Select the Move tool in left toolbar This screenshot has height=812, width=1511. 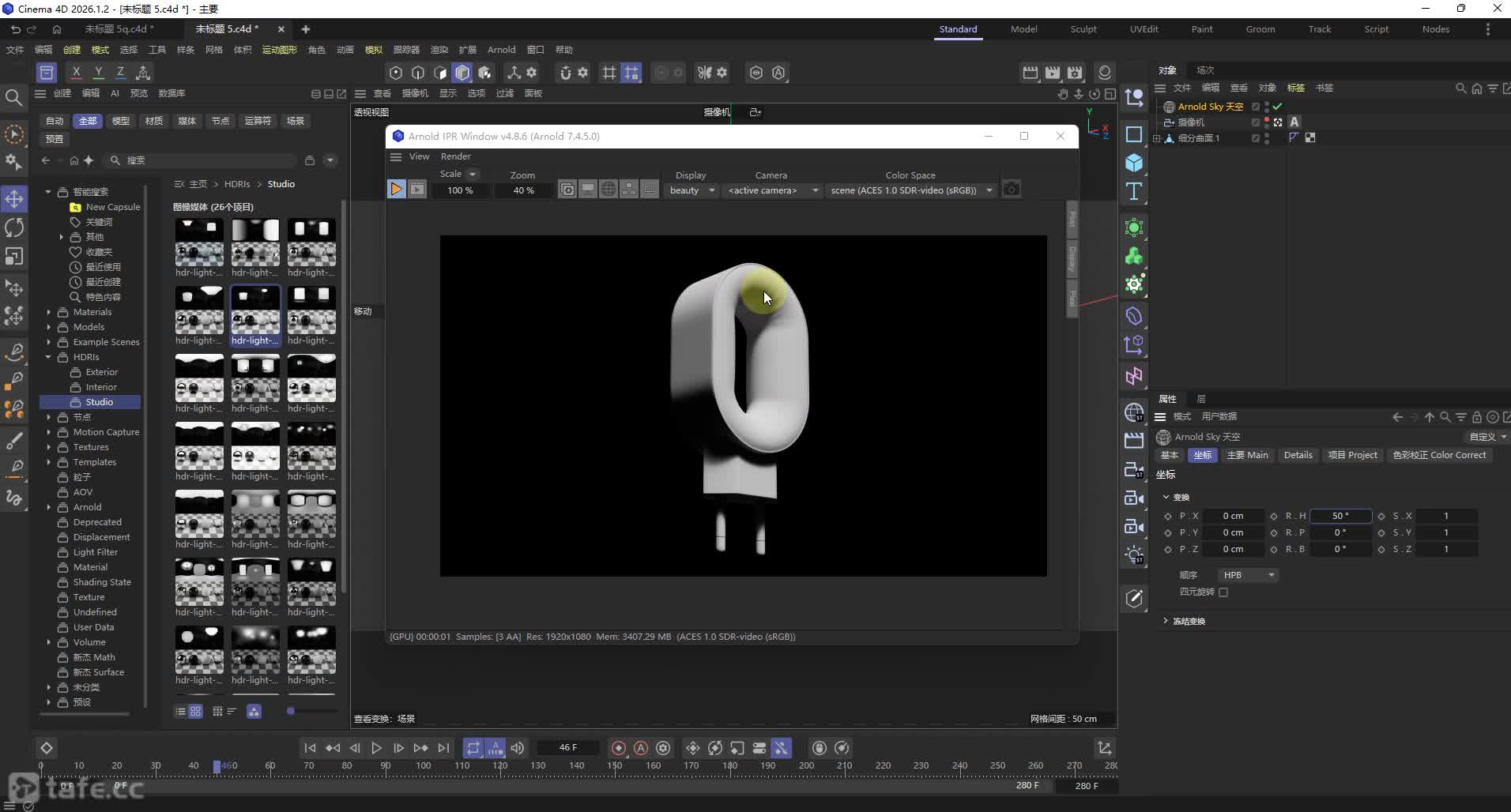coord(14,198)
